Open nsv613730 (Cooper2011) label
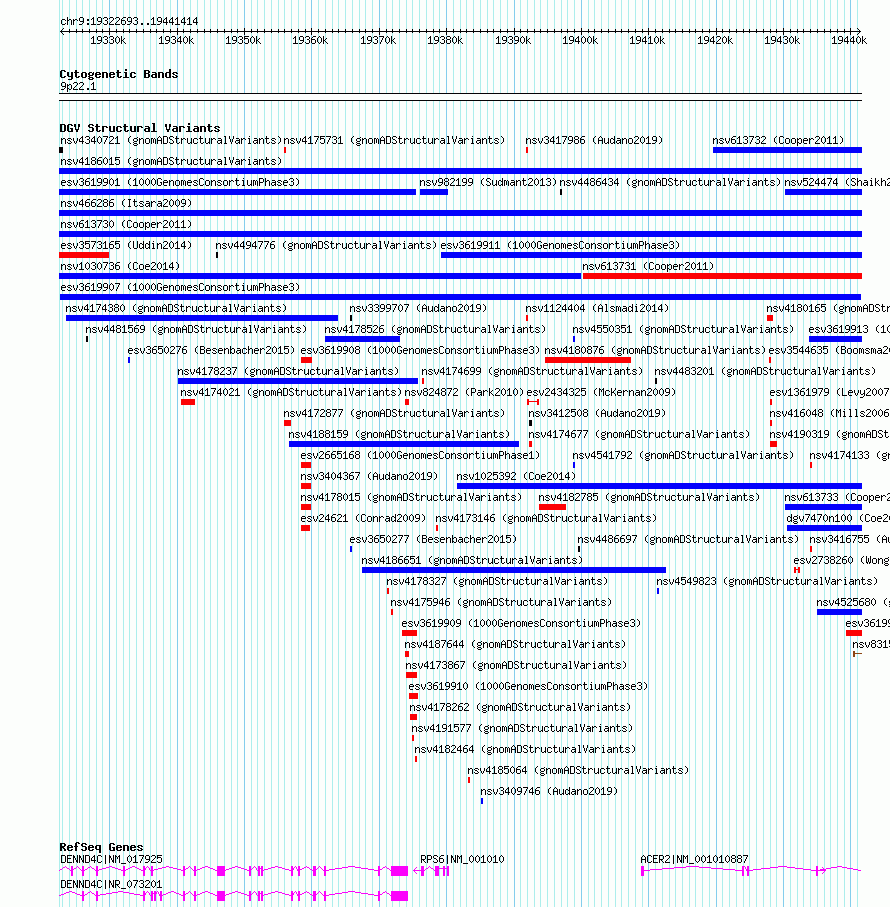890x907 pixels. tap(125, 224)
